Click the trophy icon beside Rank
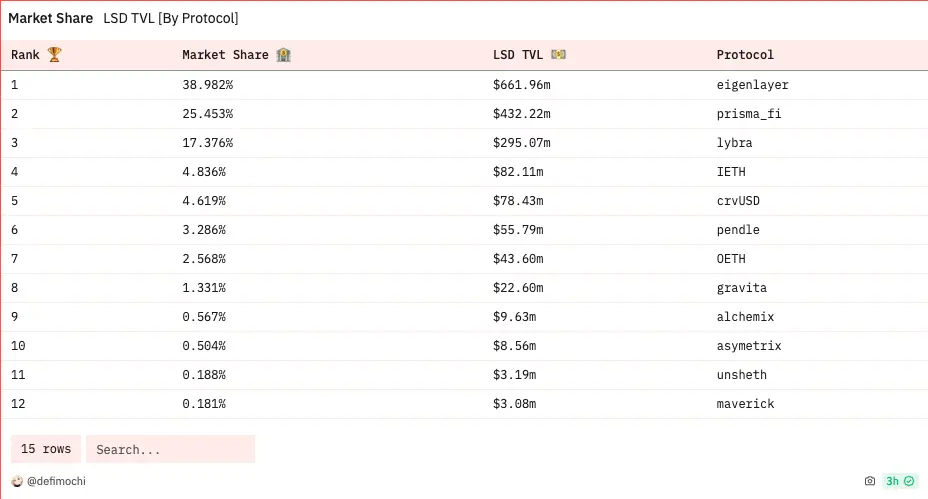Image resolution: width=928 pixels, height=499 pixels. pos(54,54)
